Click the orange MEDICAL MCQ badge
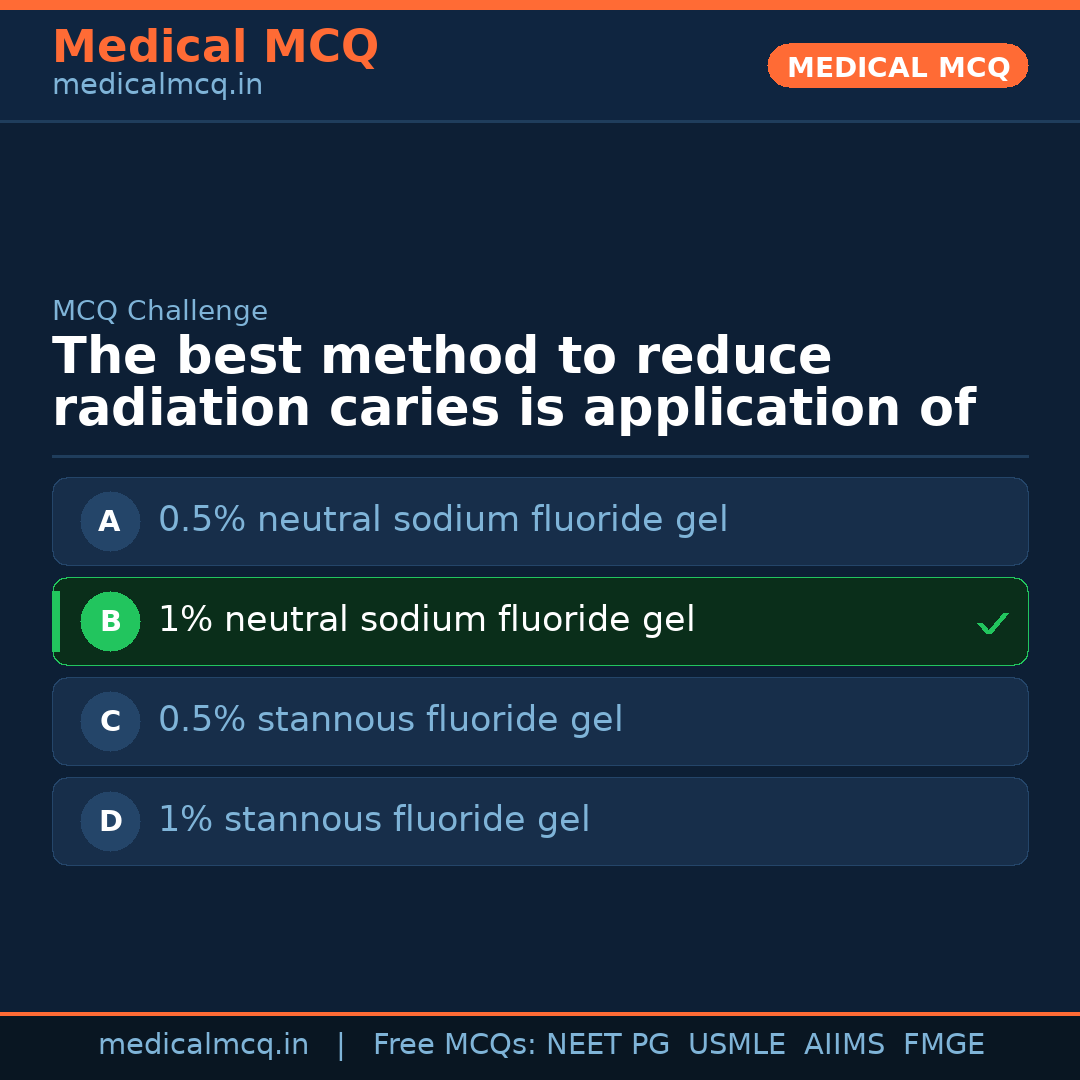Screen dimensions: 1080x1080 tap(897, 66)
